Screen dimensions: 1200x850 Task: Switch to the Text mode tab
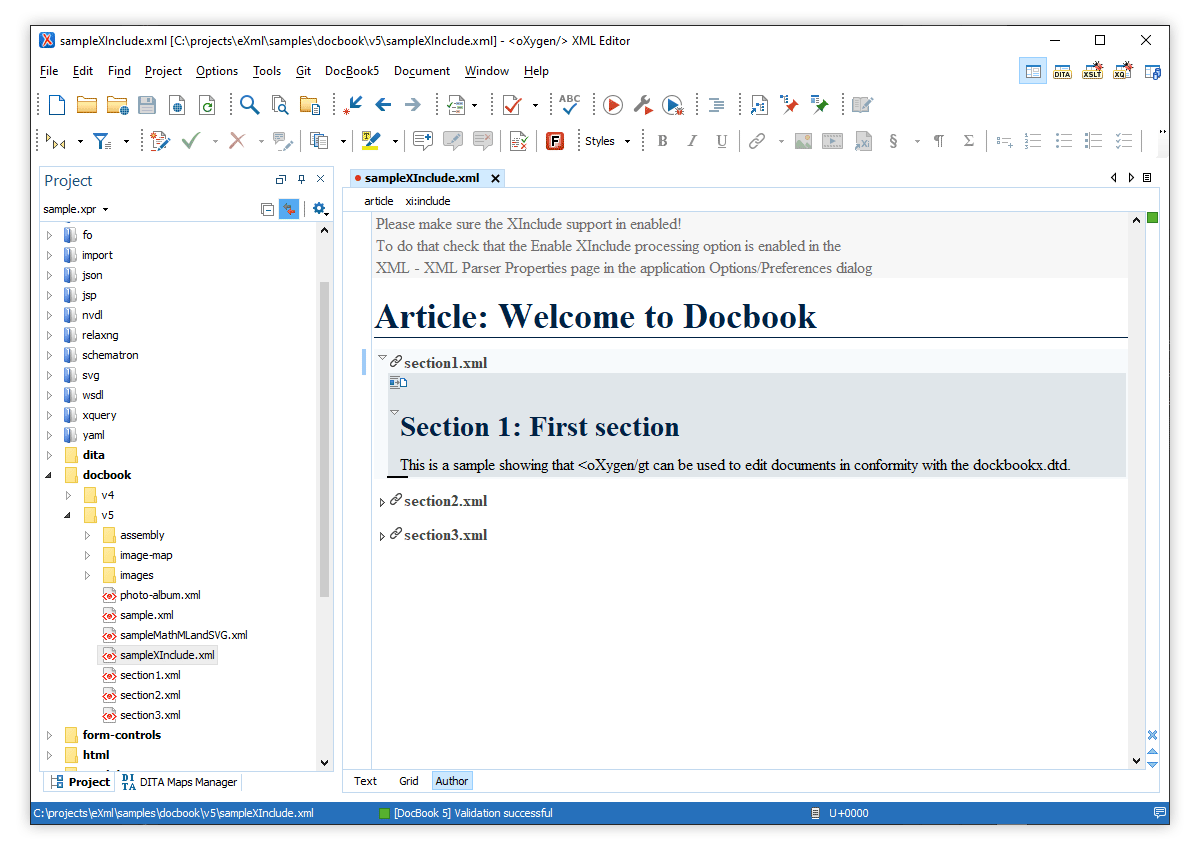[365, 781]
